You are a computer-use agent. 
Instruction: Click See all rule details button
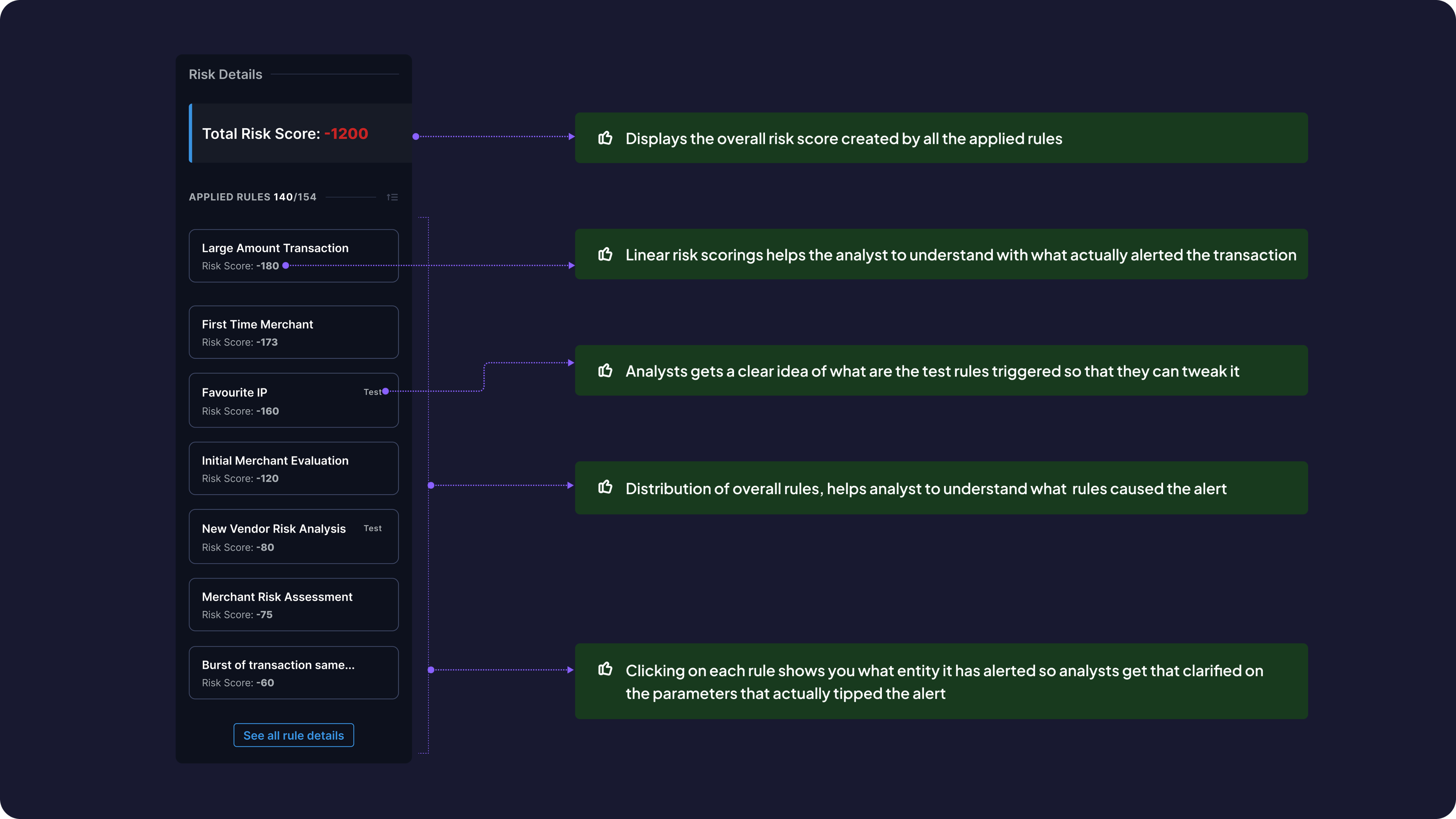293,735
